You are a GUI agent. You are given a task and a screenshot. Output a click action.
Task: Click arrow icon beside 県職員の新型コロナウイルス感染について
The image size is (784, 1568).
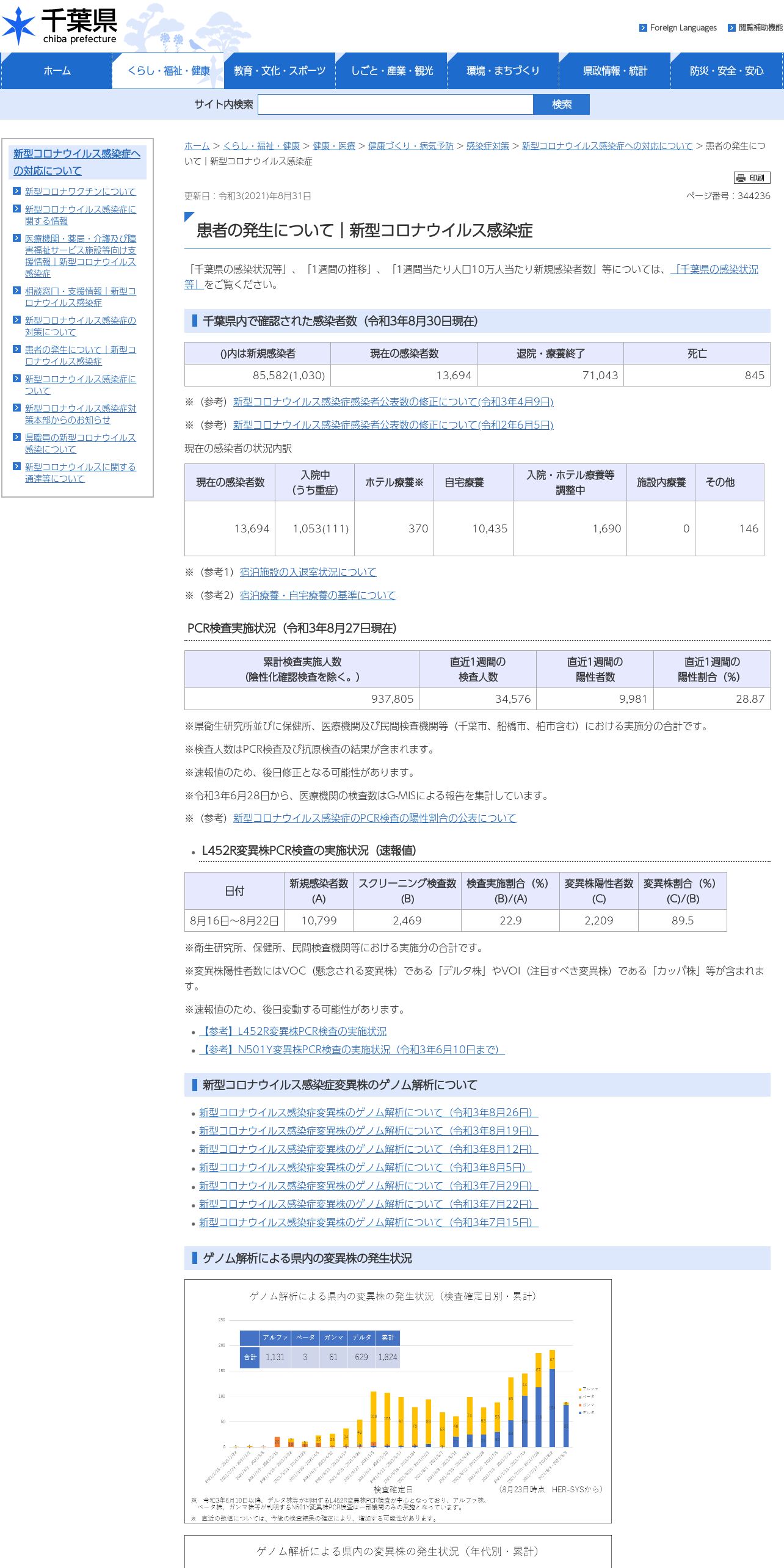17,437
